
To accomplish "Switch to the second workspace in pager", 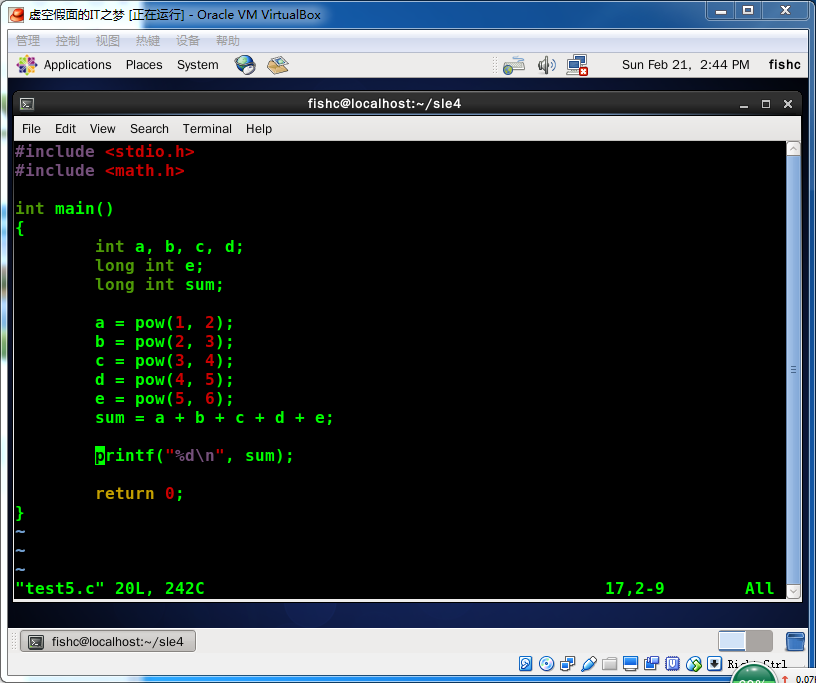I will [x=759, y=641].
